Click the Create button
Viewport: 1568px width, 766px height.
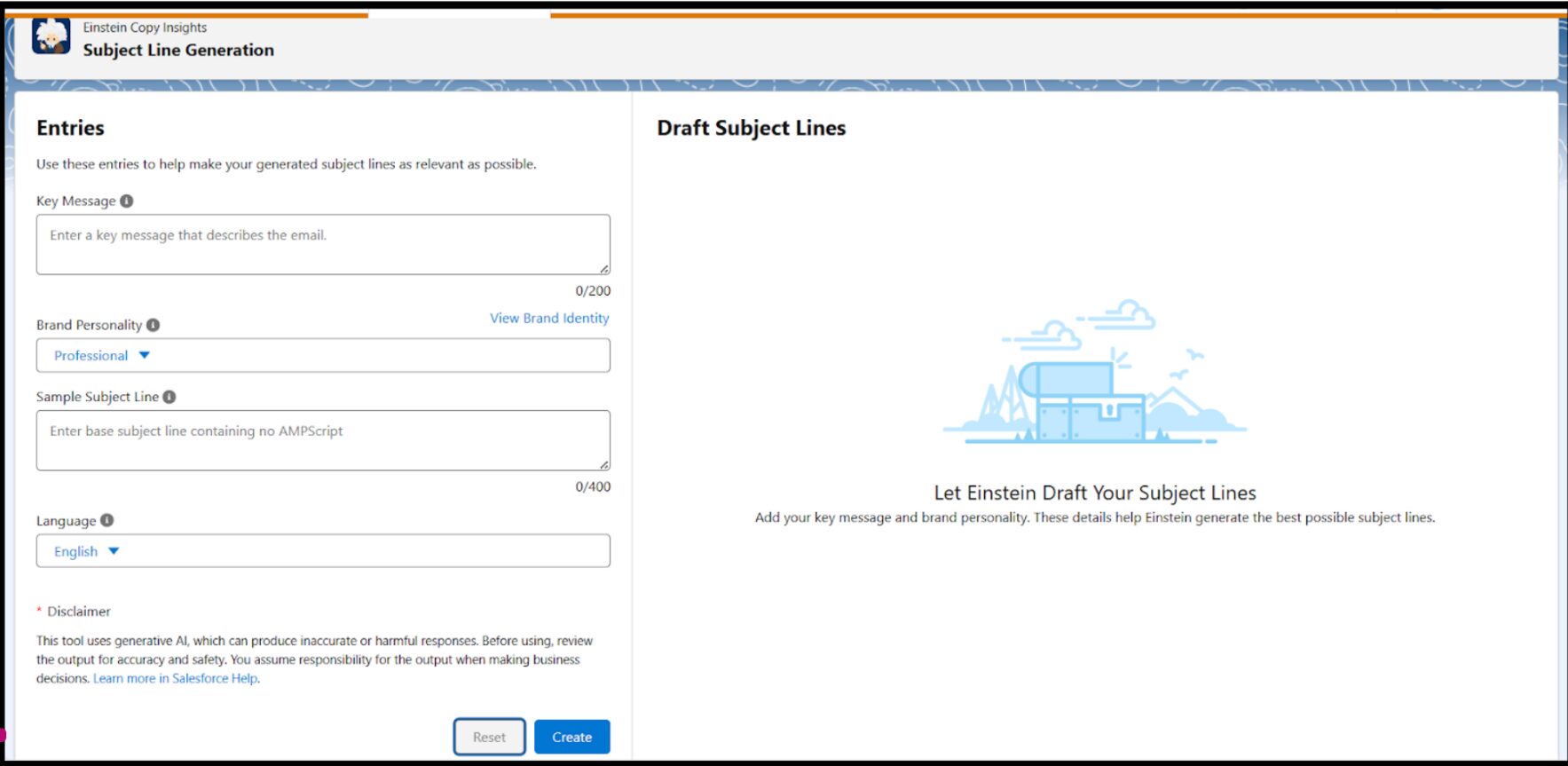point(571,737)
